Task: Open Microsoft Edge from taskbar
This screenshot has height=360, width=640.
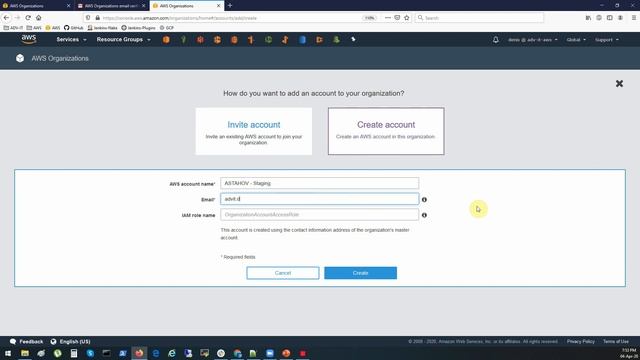Action: (x=156, y=353)
